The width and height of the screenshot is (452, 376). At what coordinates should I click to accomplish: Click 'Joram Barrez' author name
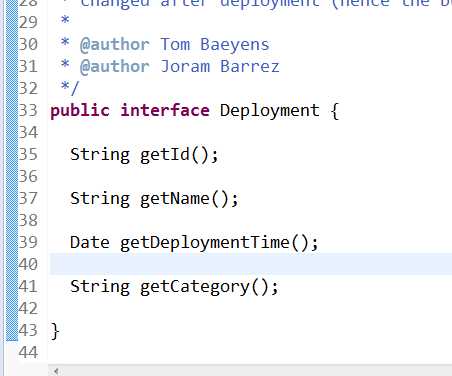(x=219, y=66)
